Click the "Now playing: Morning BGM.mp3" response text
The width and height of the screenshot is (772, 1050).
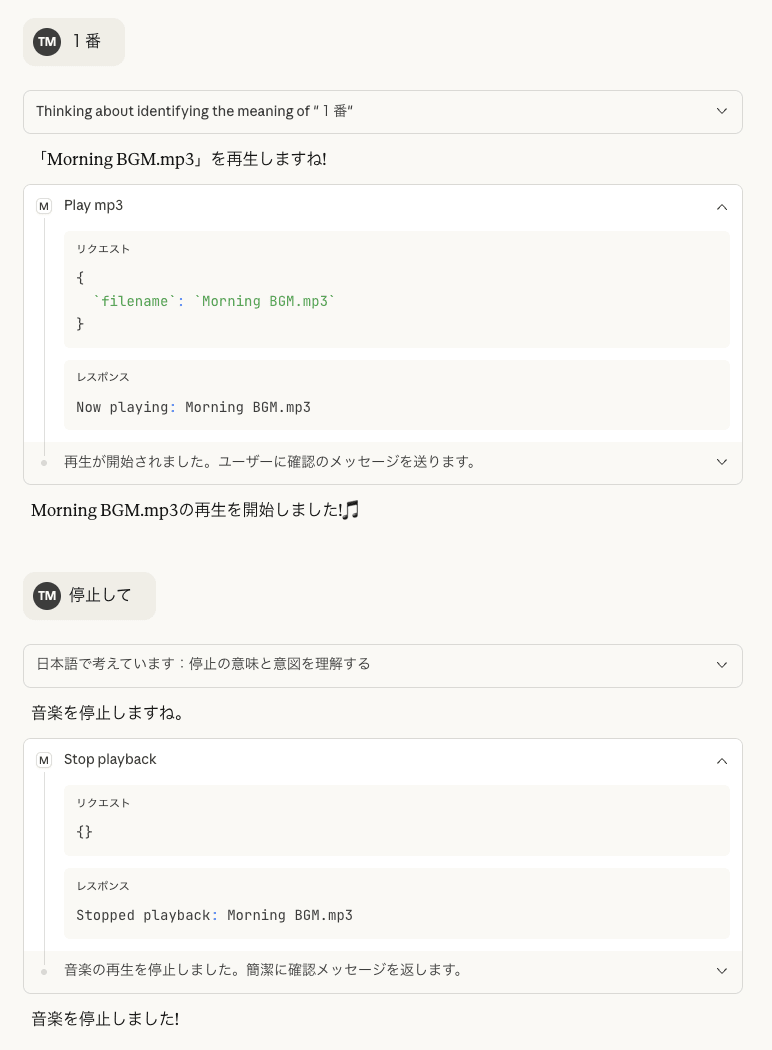(193, 407)
